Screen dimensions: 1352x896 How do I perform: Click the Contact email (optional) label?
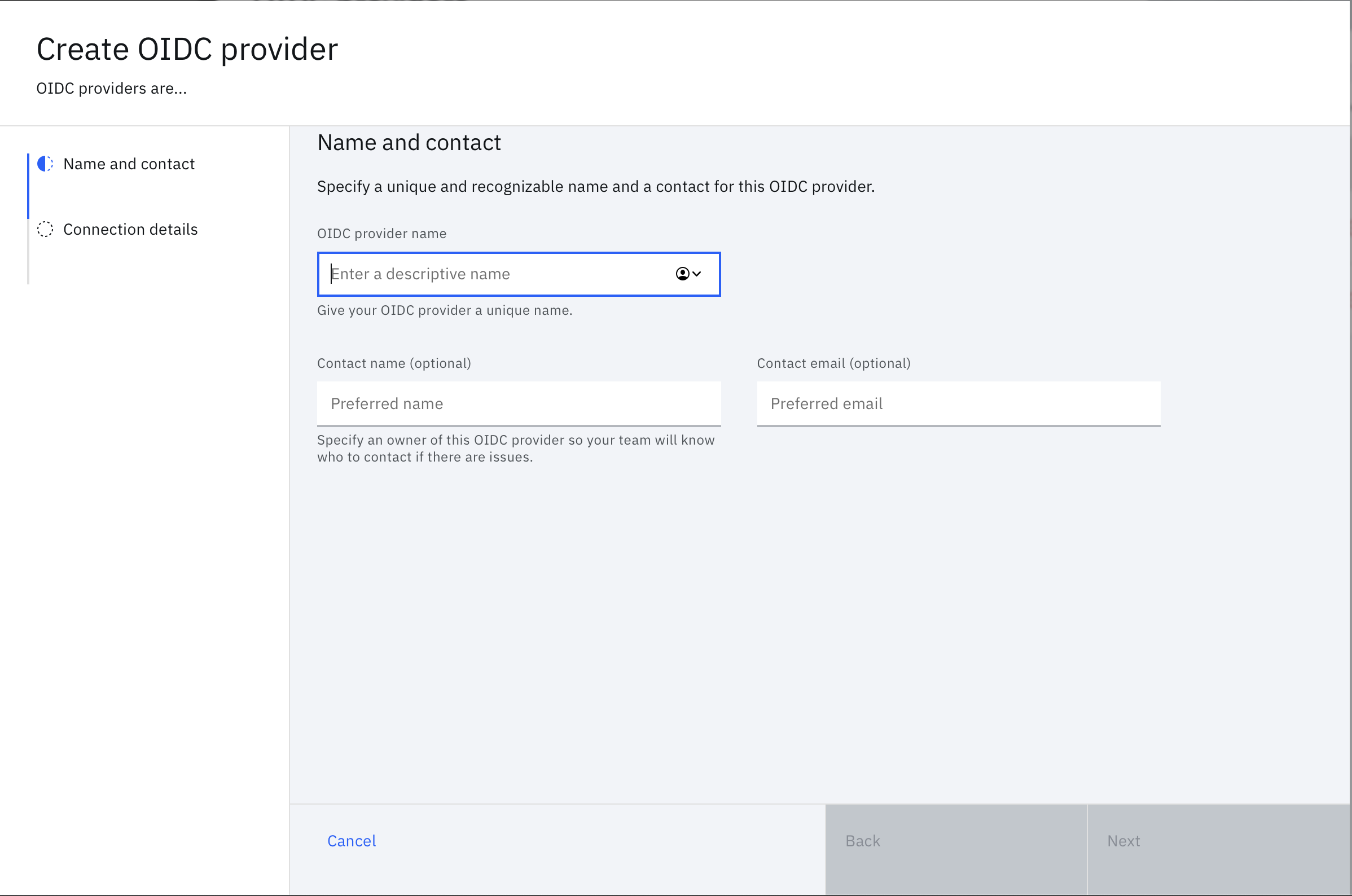833,363
